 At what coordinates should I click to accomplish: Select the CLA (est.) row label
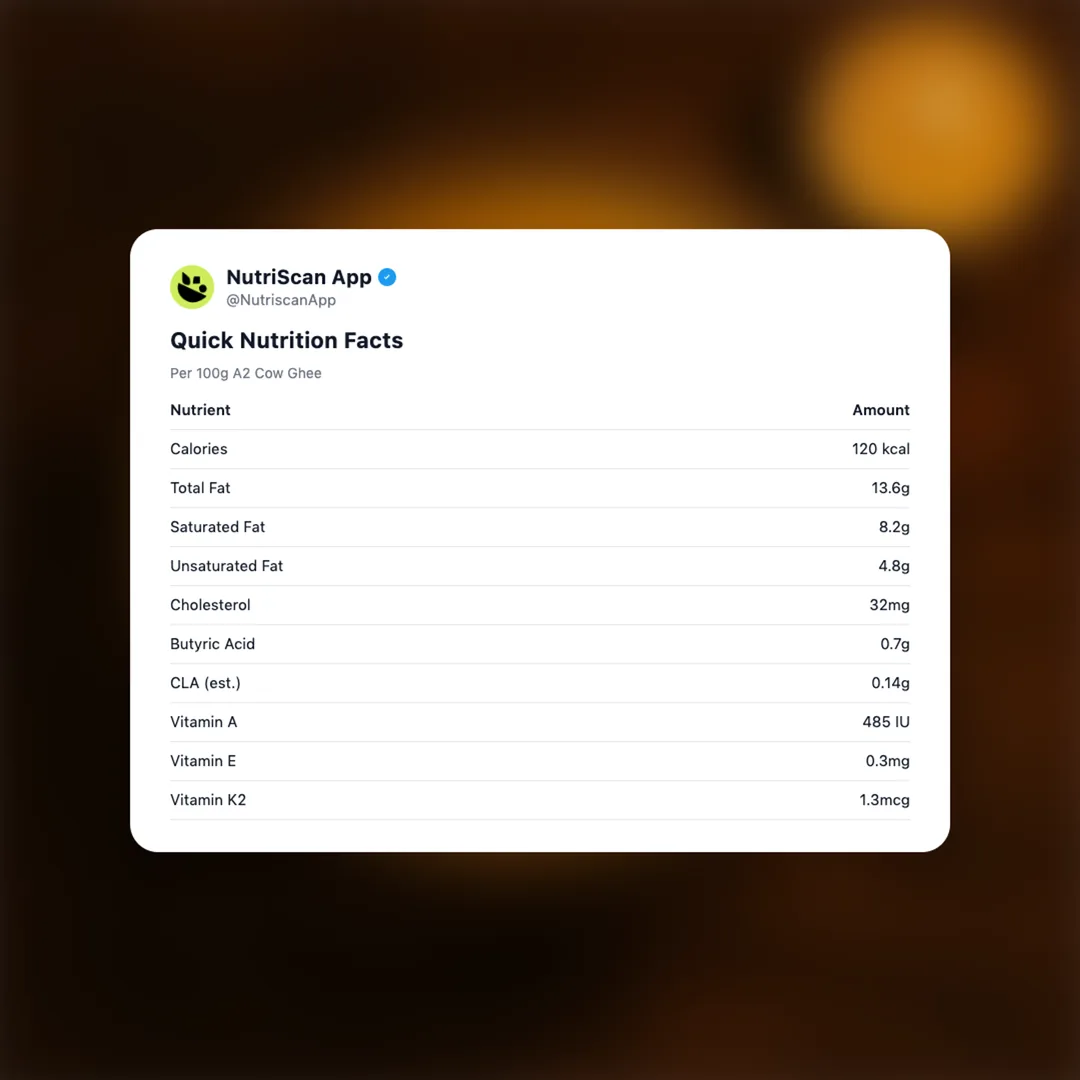(205, 683)
